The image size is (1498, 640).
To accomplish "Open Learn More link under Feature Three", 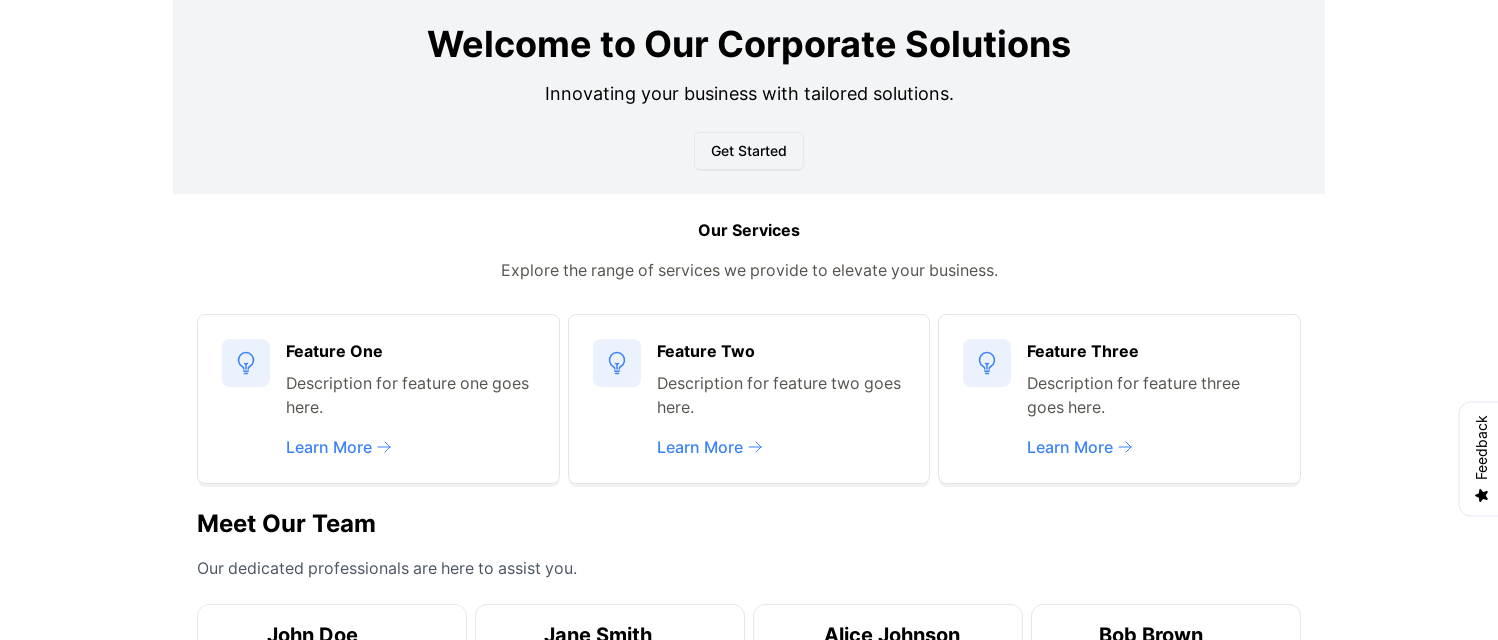I will tap(1070, 447).
